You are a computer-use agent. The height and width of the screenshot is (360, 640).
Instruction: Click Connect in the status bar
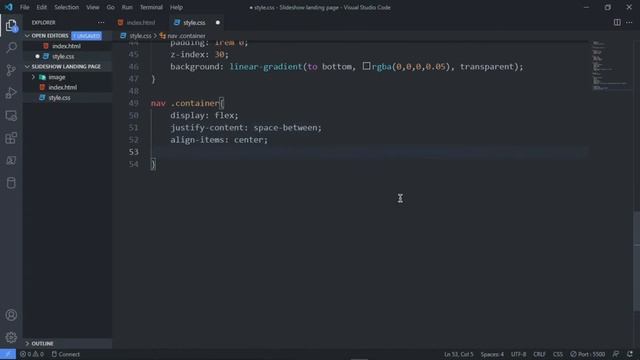pos(66,354)
